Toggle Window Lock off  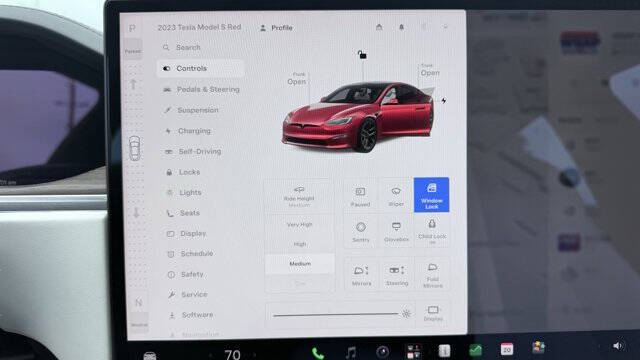(431, 195)
